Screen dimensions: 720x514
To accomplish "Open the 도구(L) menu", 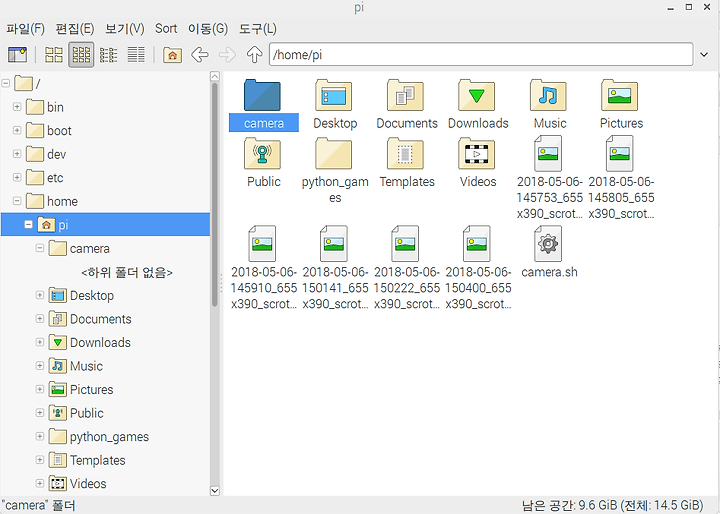I will [258, 29].
